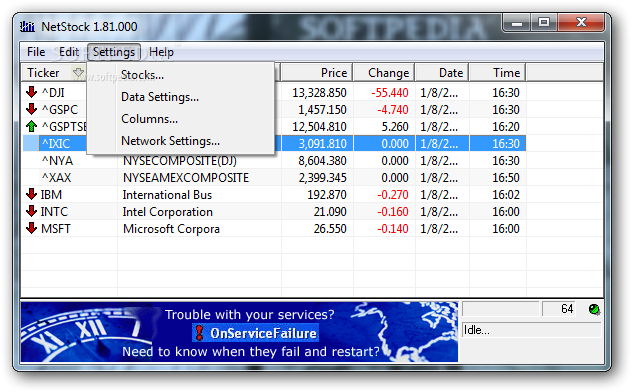Viewport: 632px width, 392px height.
Task: Click the Intel Corporation name cell
Action: [167, 212]
